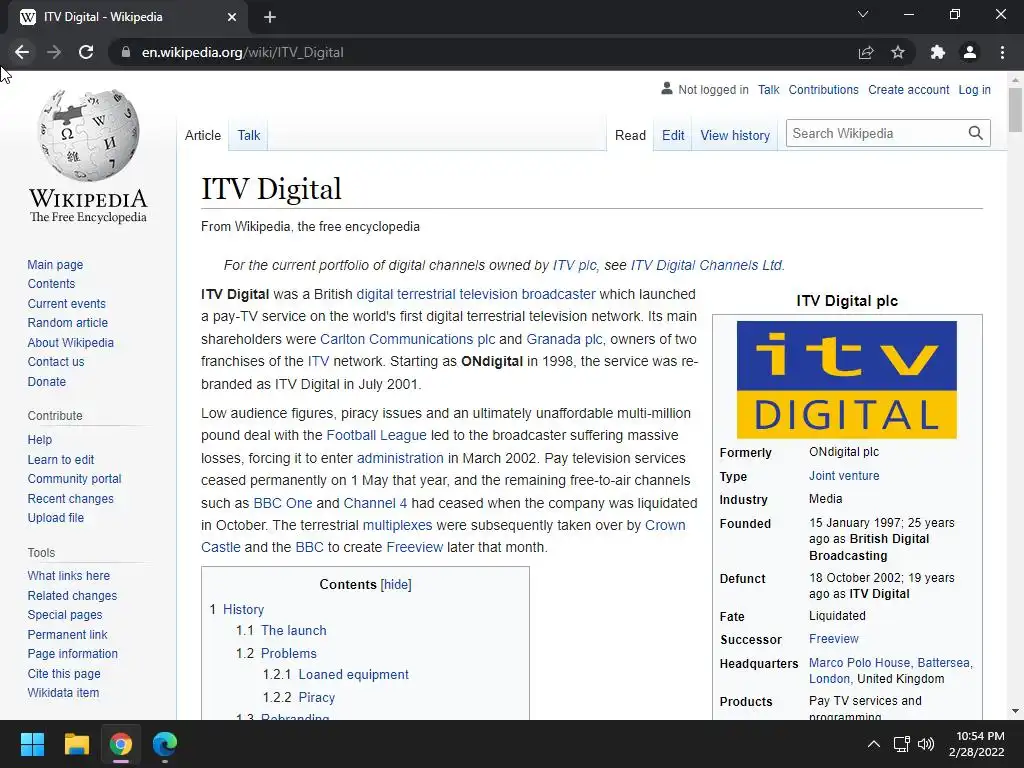This screenshot has height=768, width=1024.
Task: Open the Edit tab
Action: coord(673,135)
